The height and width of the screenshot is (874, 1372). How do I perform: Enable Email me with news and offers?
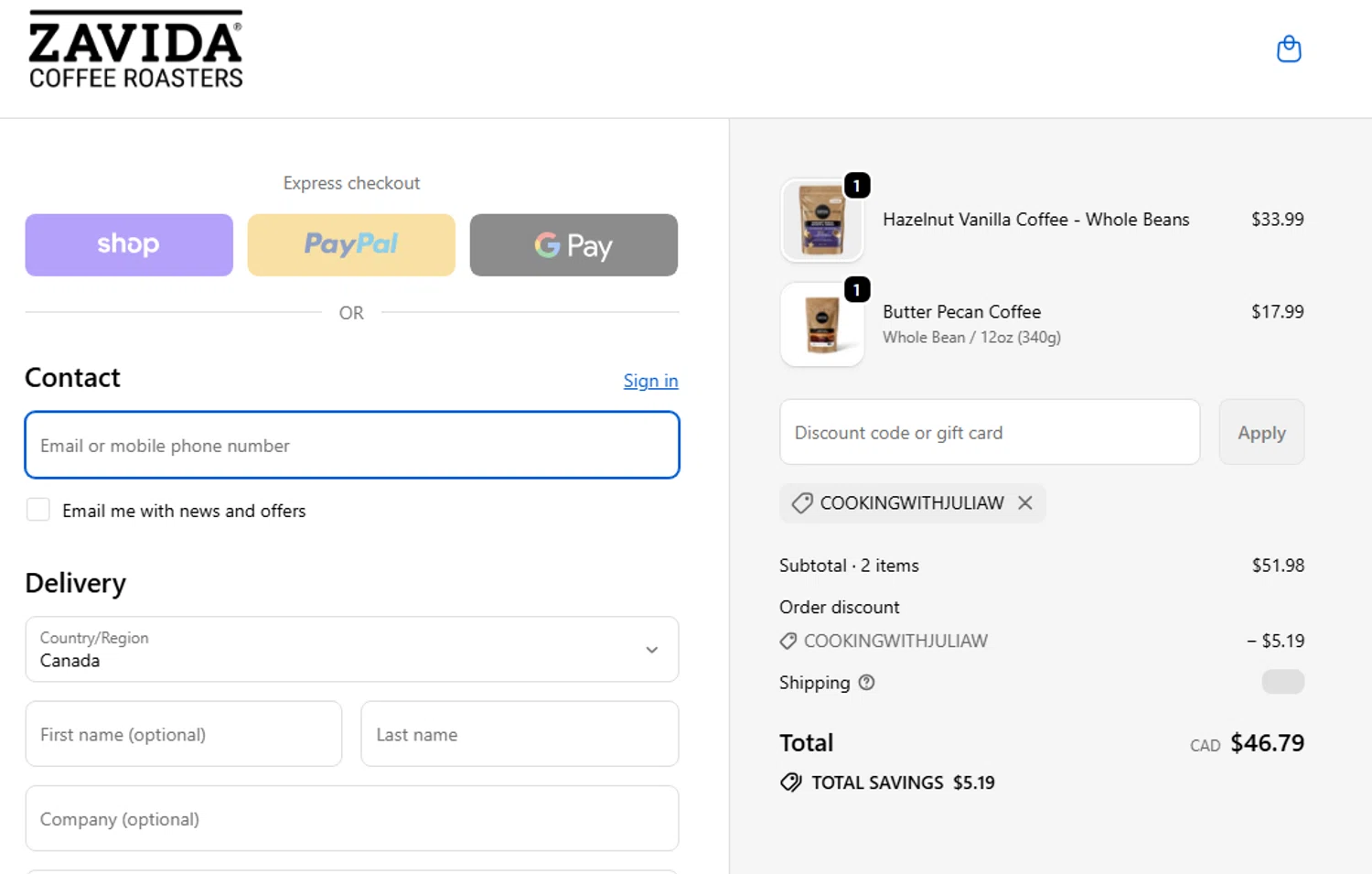coord(38,510)
